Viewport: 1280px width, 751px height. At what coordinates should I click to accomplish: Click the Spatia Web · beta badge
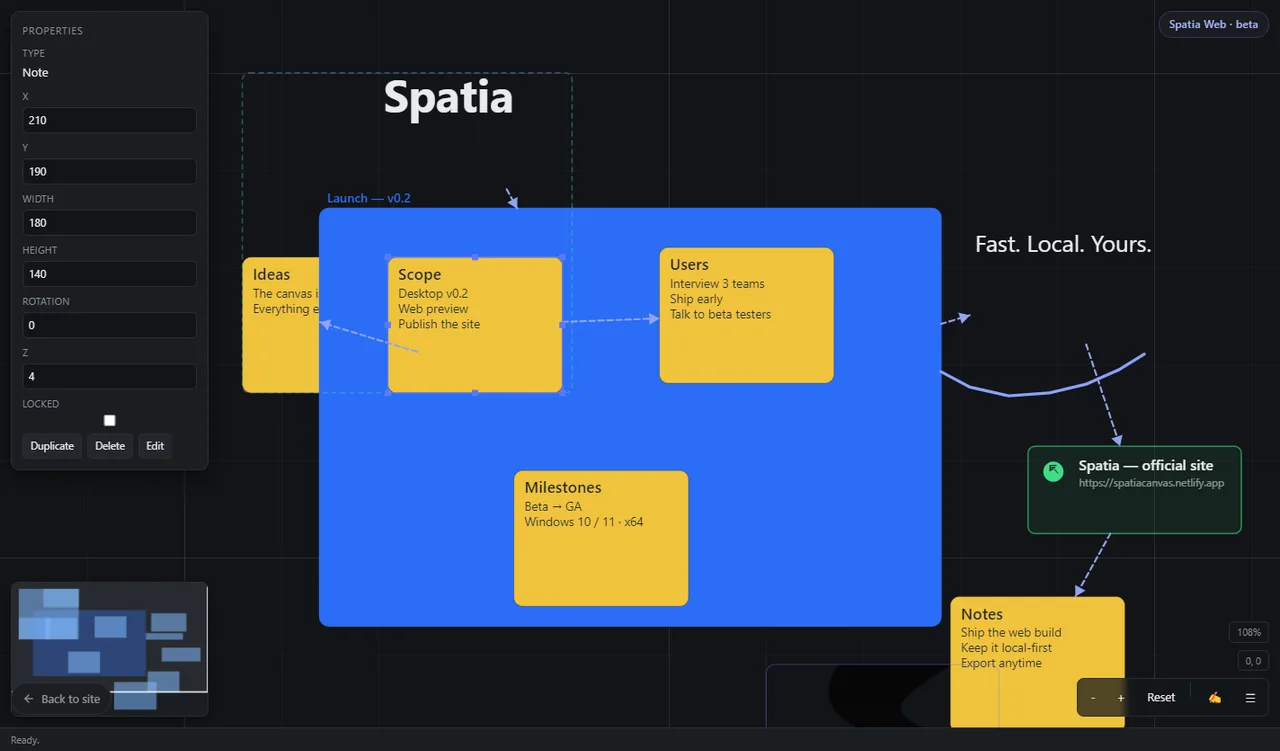click(1214, 24)
